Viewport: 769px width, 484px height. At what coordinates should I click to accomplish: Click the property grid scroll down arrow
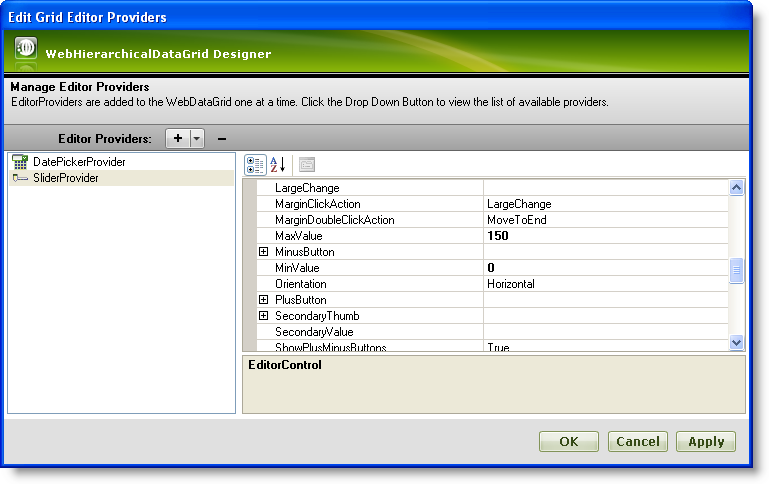pos(736,342)
